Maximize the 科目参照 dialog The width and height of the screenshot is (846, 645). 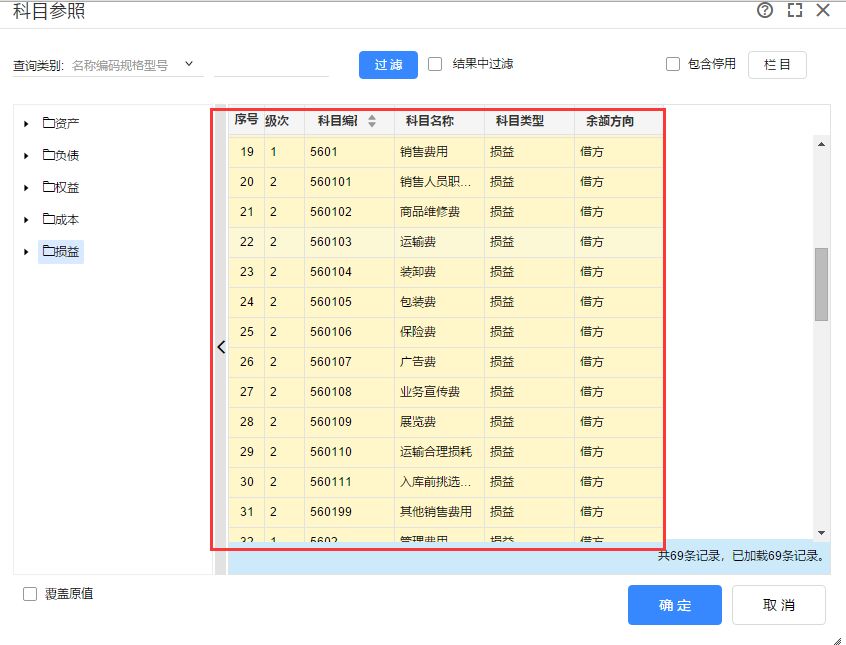(795, 10)
